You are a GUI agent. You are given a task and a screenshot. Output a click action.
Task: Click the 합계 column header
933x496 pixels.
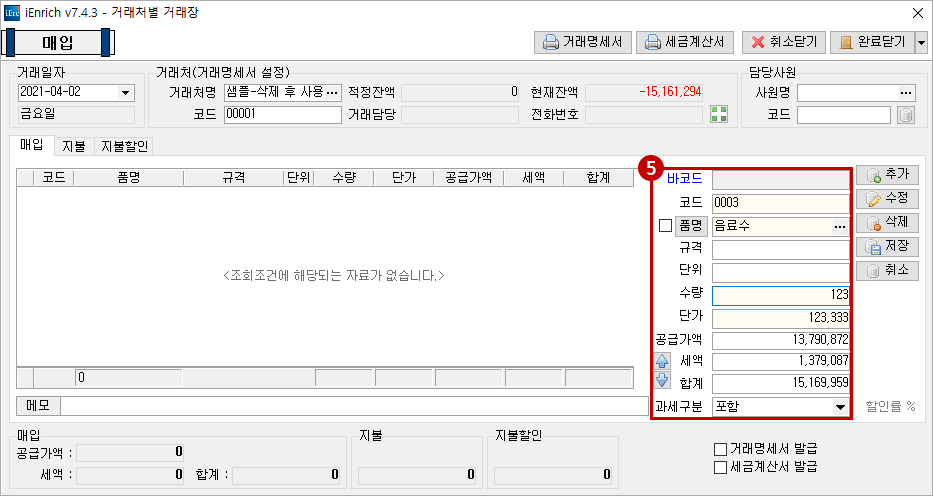pos(597,177)
